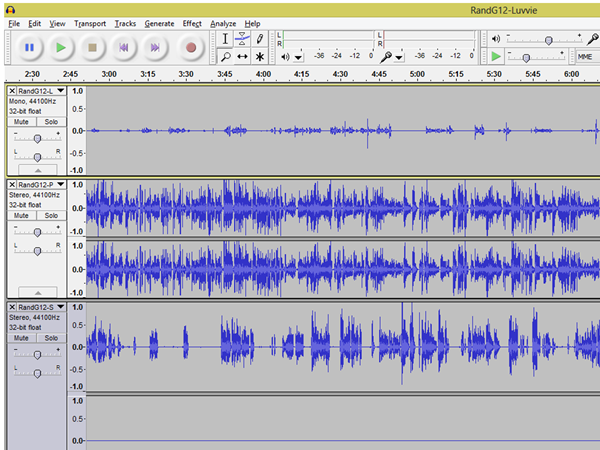This screenshot has height=450, width=600.
Task: Click the playback level meter bar
Action: click(328, 39)
